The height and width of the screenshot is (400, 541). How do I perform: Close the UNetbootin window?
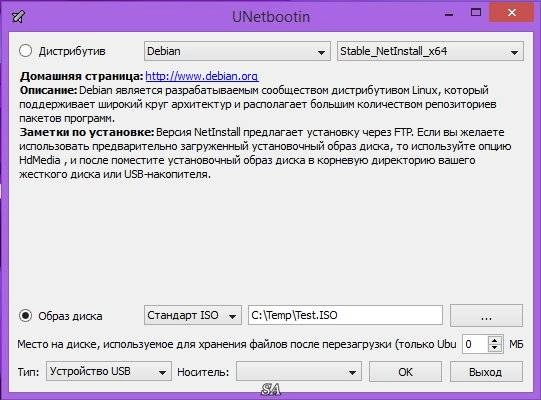click(512, 13)
